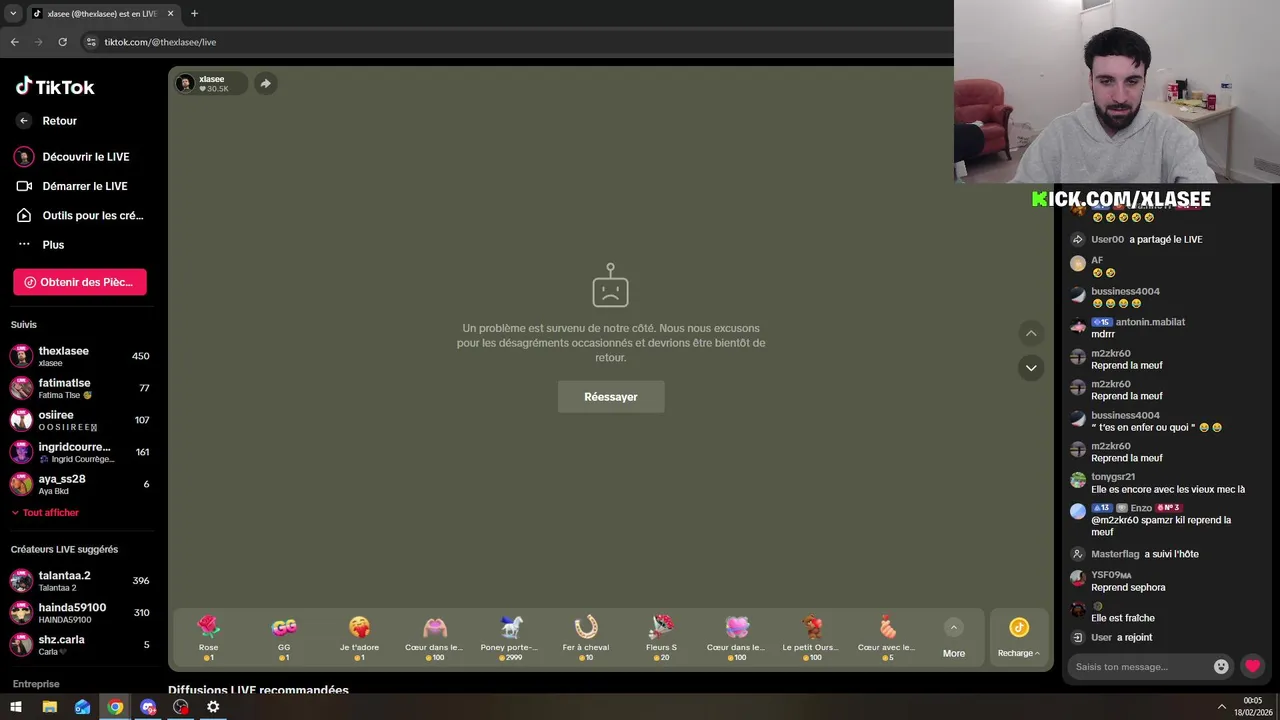Share the LIVE with arrow icon
The width and height of the screenshot is (1280, 720).
pyautogui.click(x=265, y=84)
